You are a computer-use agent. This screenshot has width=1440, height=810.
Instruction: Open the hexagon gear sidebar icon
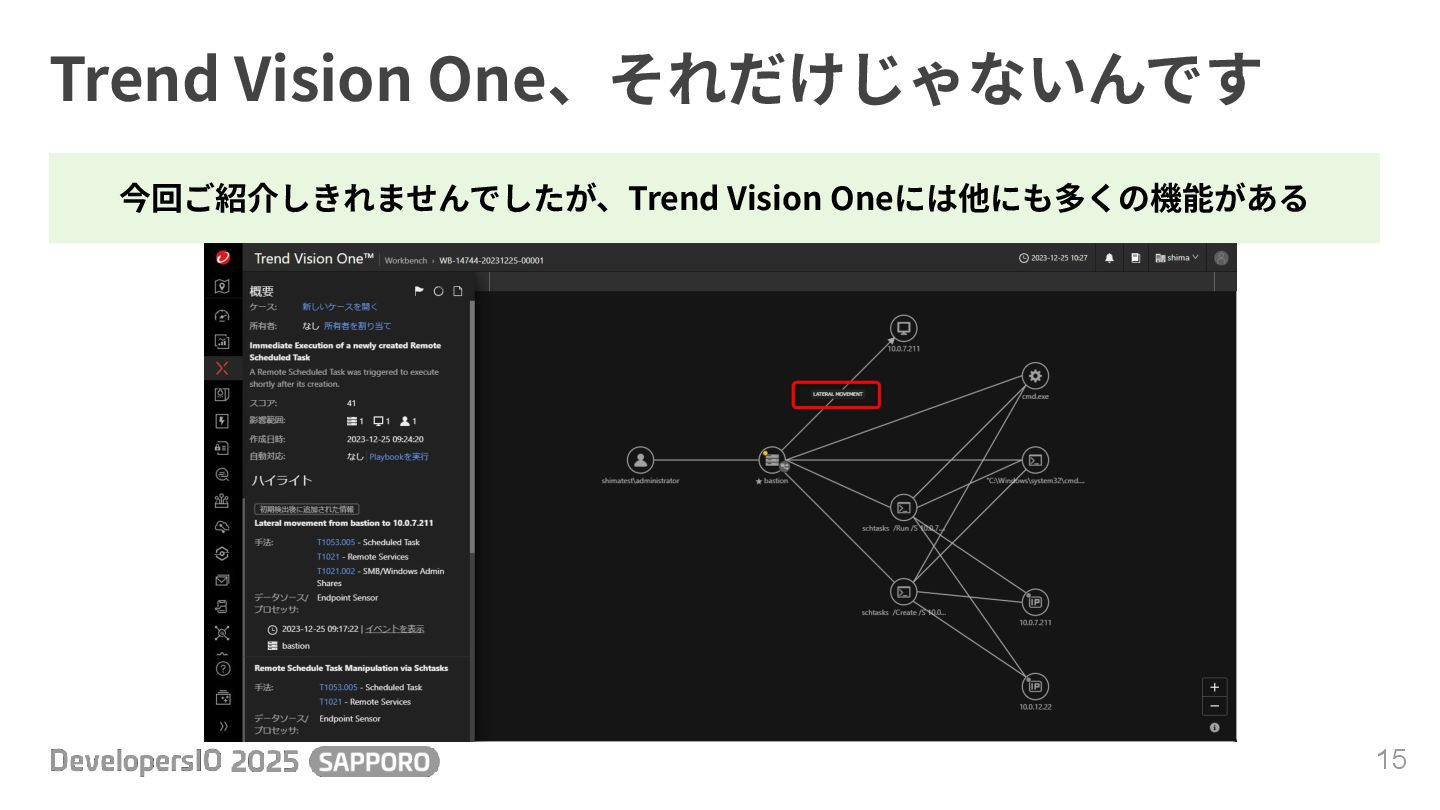tap(222, 554)
